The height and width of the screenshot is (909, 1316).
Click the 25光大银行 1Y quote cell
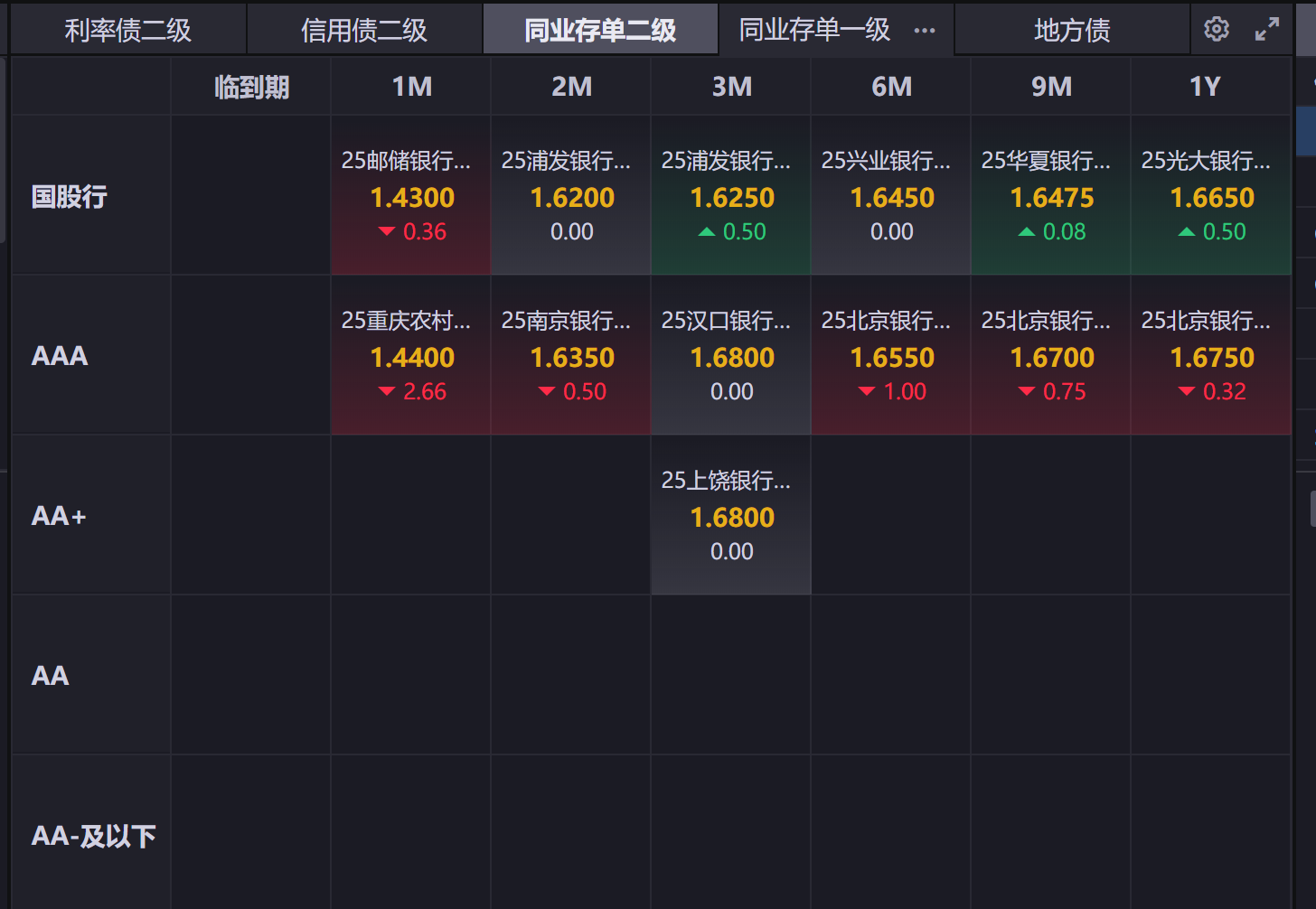tap(1211, 196)
